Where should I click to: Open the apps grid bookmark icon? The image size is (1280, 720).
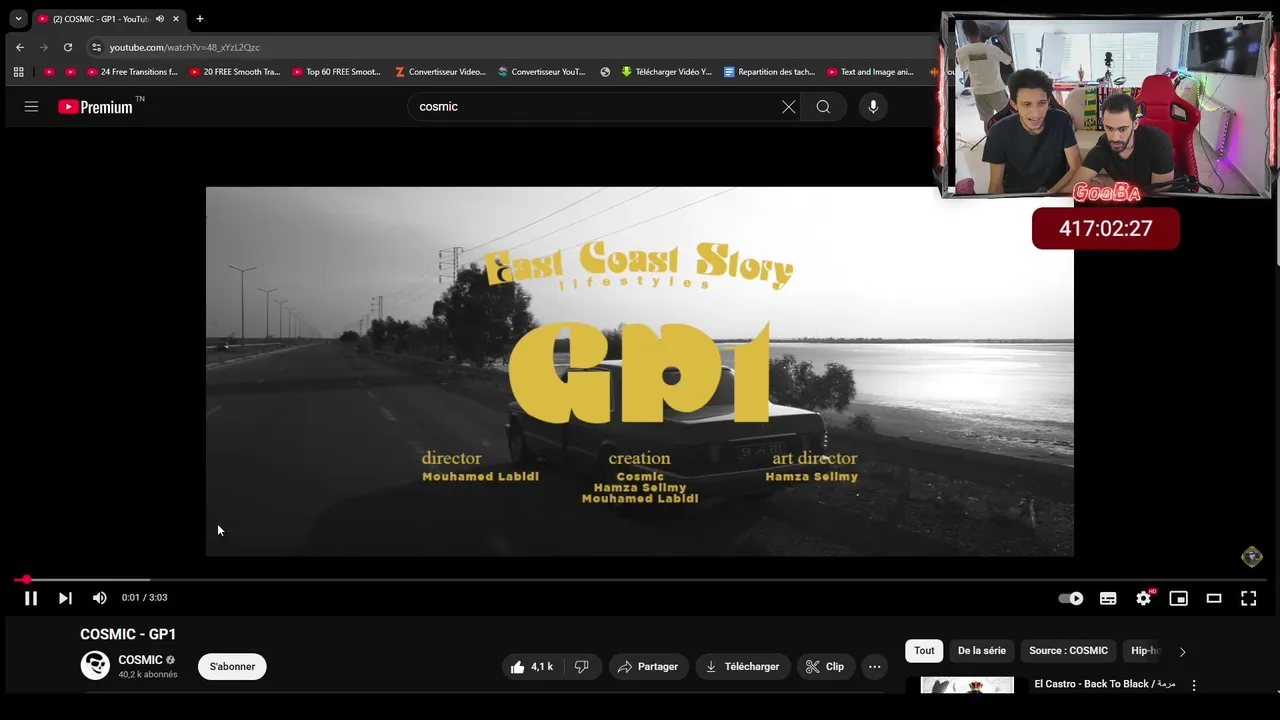click(x=18, y=72)
